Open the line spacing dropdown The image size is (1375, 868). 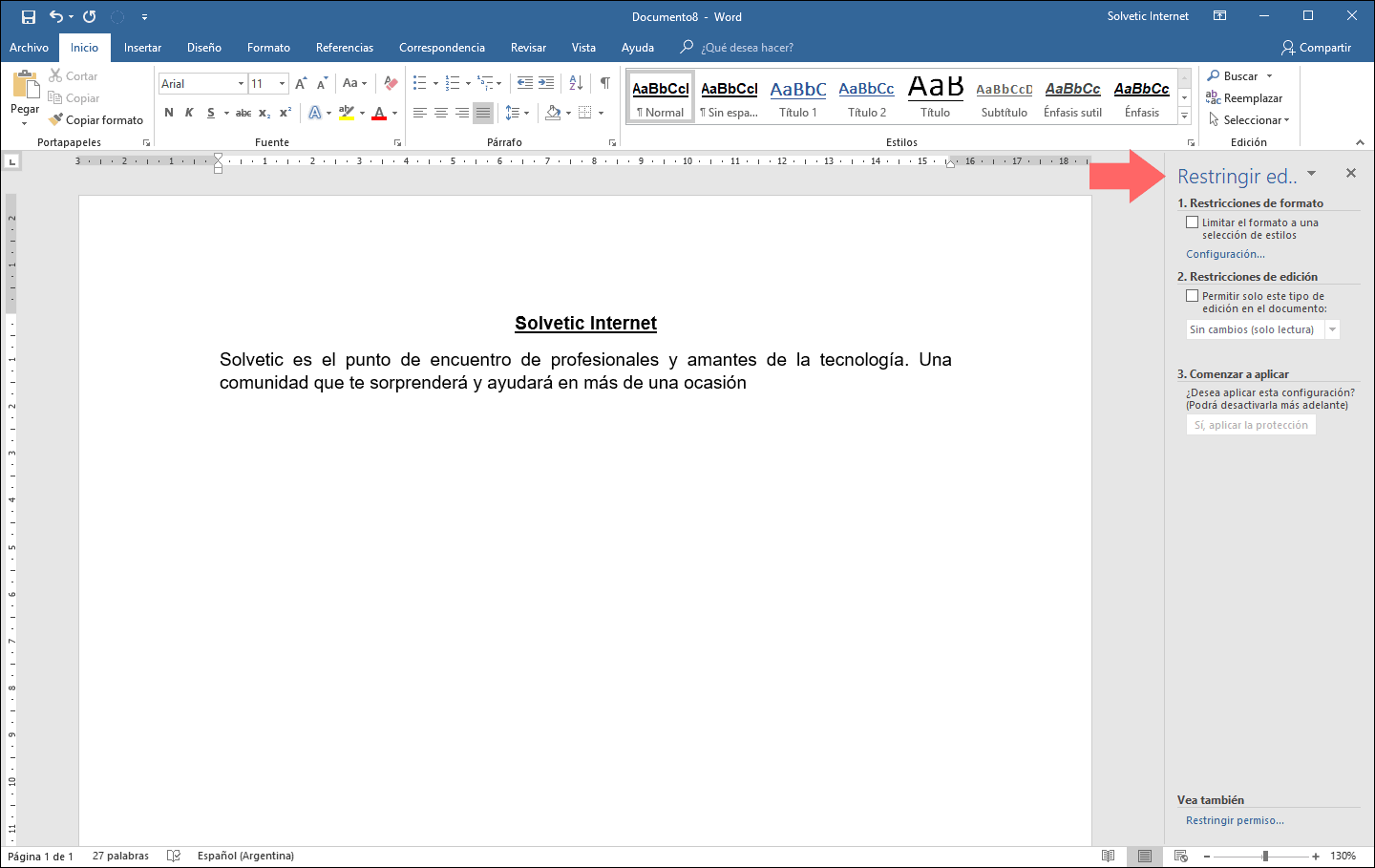point(517,113)
